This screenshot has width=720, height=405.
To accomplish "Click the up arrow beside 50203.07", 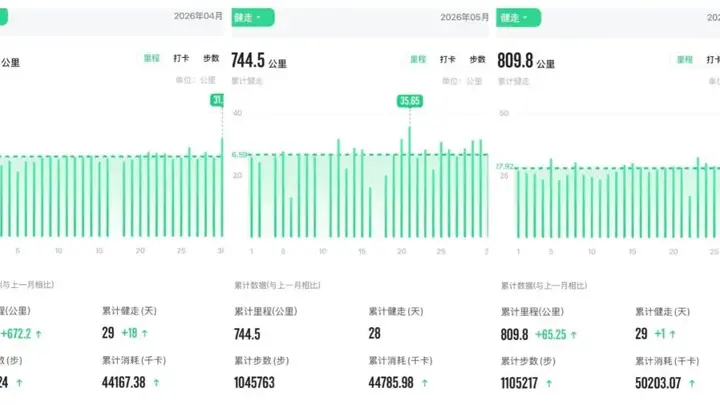I will [x=692, y=383].
